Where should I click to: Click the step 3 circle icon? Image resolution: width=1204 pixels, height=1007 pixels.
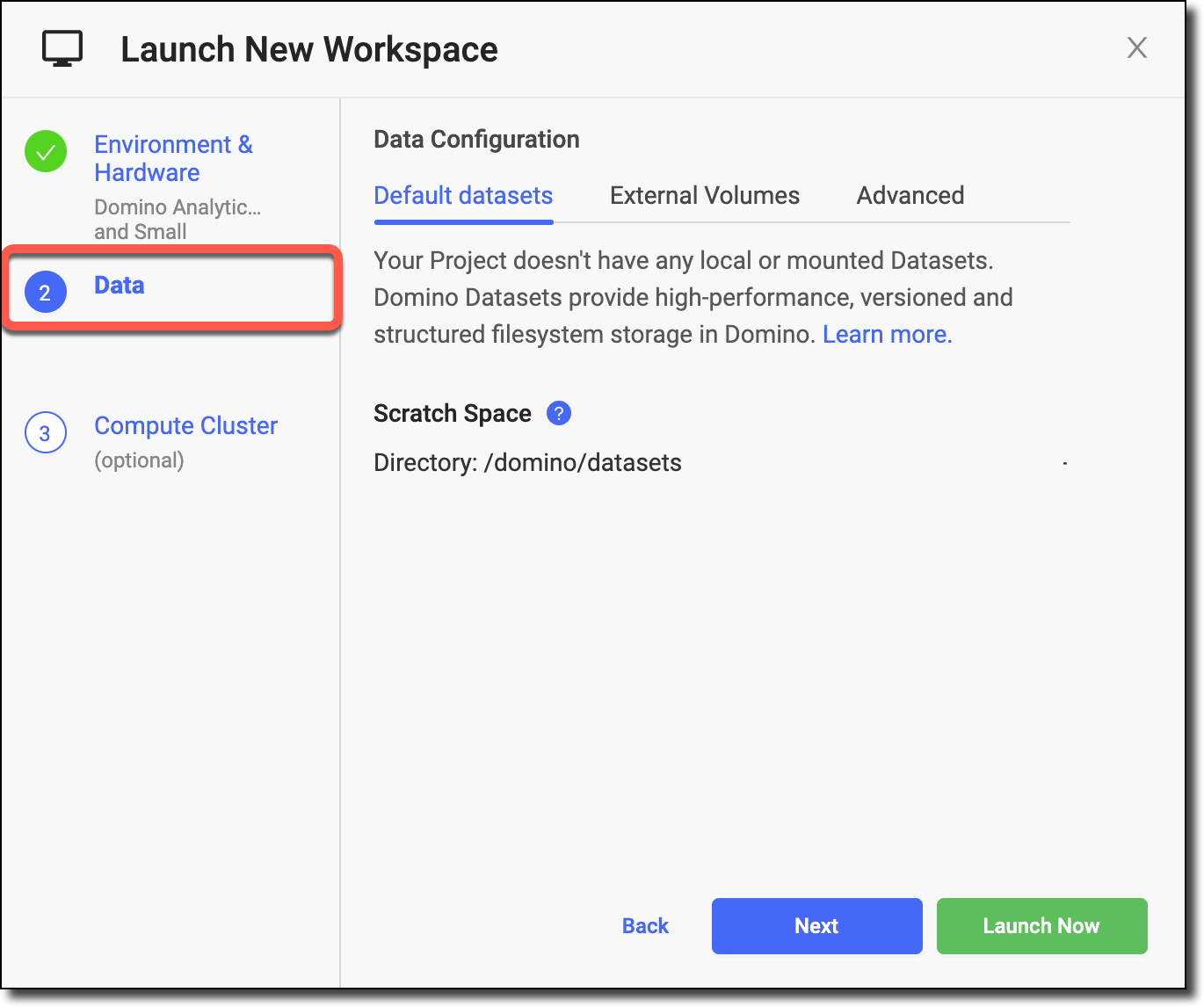tap(46, 432)
